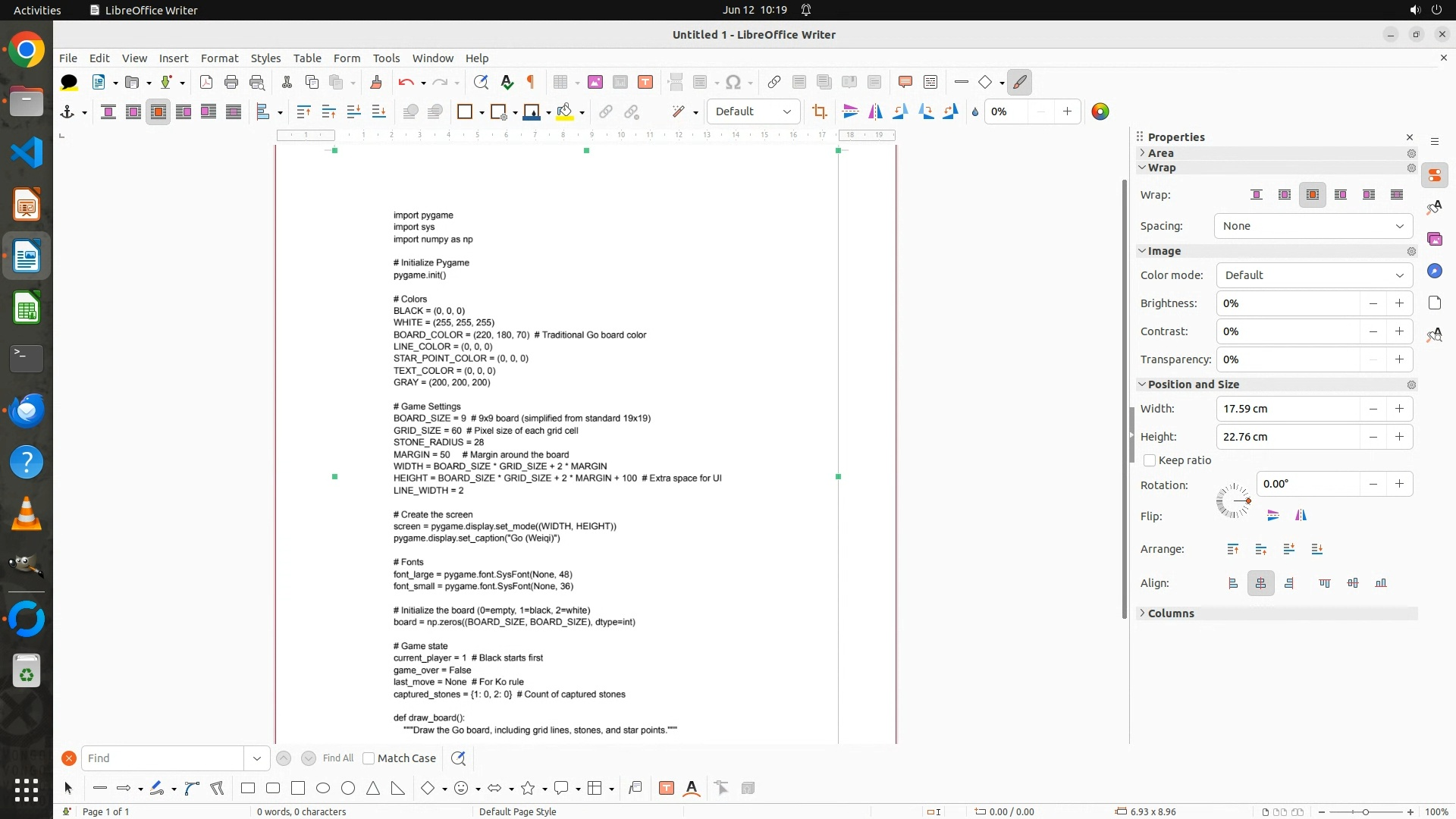
Task: Open the Gallery sidebar deck icon
Action: click(1434, 240)
